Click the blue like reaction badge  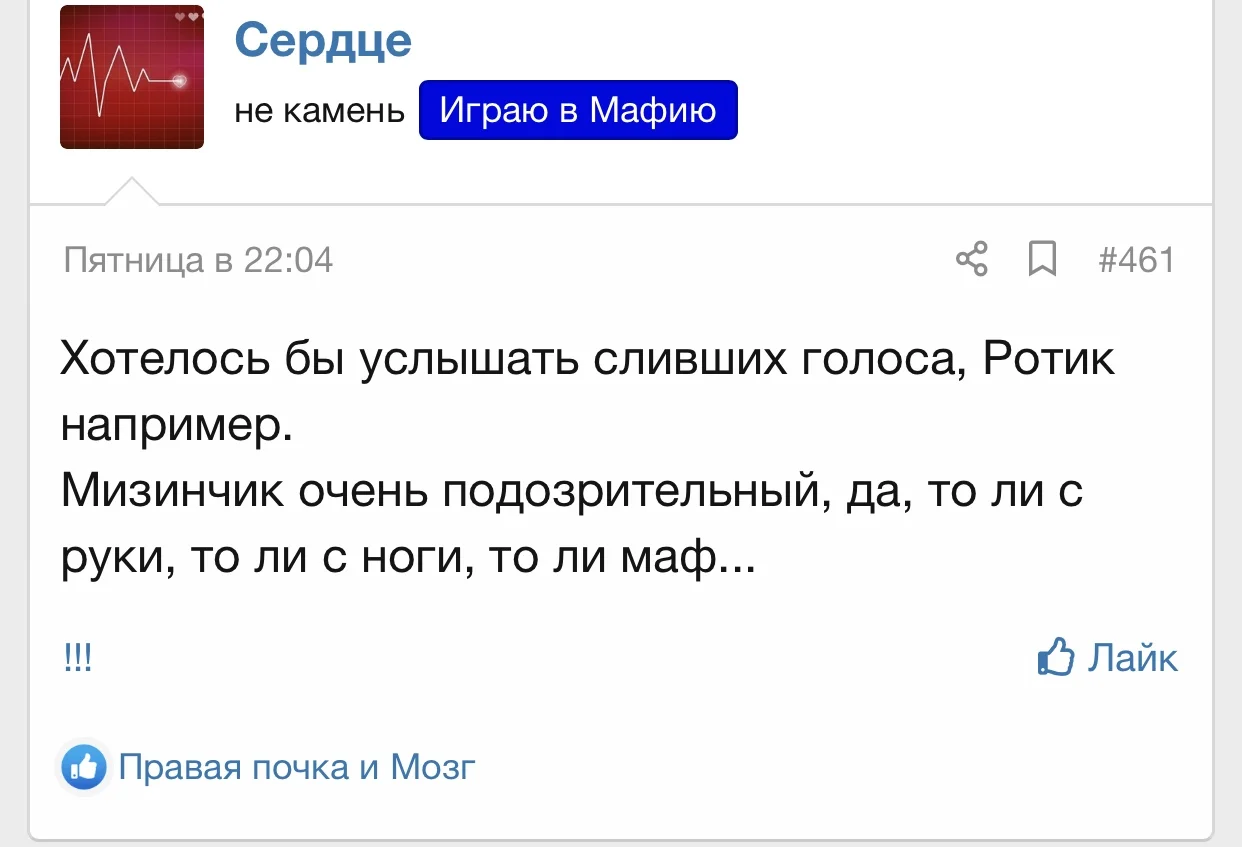point(84,768)
